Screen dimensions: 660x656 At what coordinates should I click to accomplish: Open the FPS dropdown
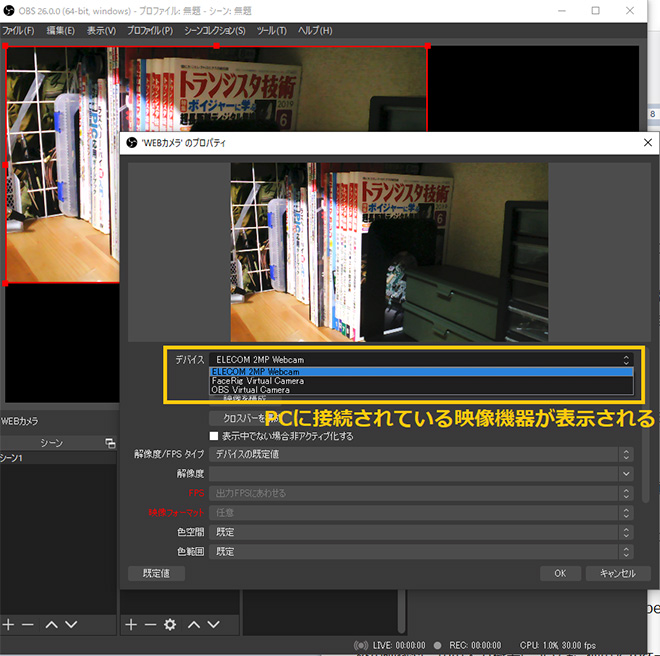coord(421,493)
